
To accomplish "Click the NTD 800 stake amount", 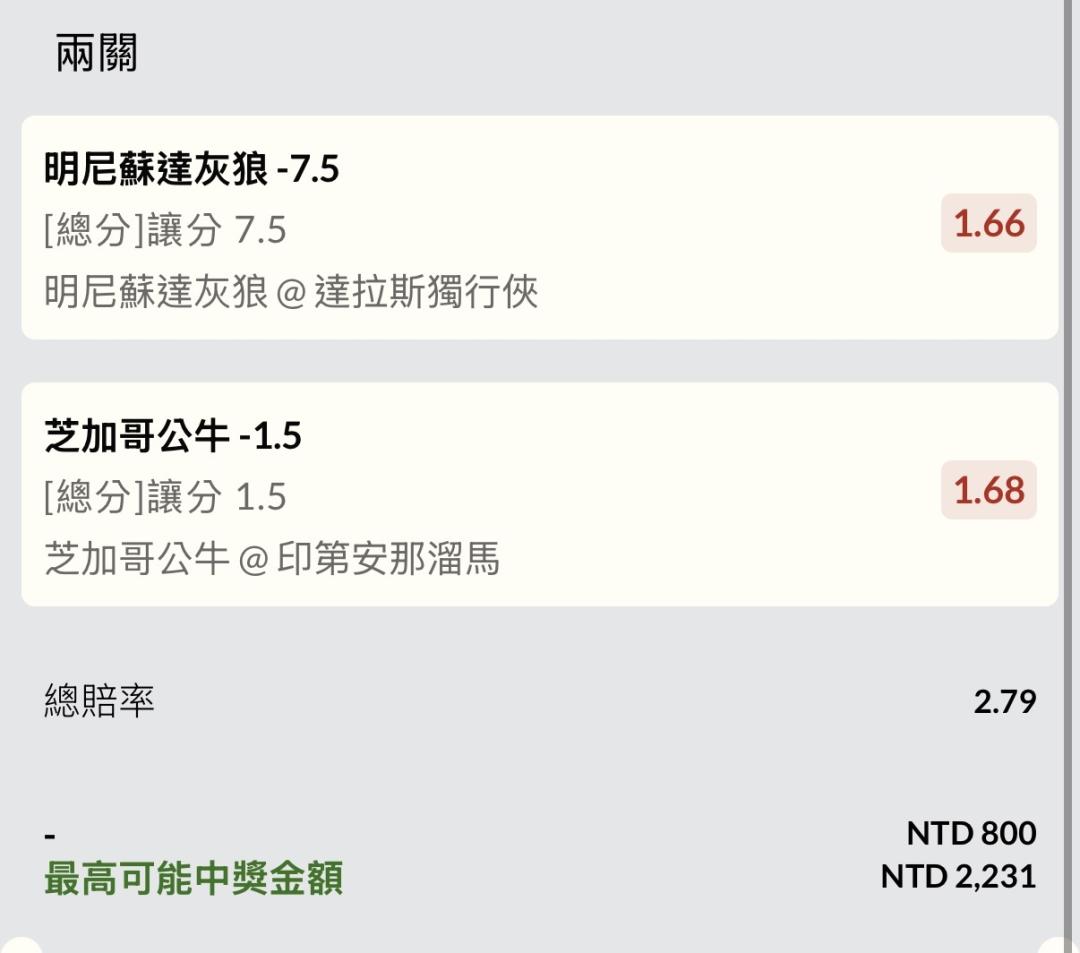I will click(x=970, y=833).
